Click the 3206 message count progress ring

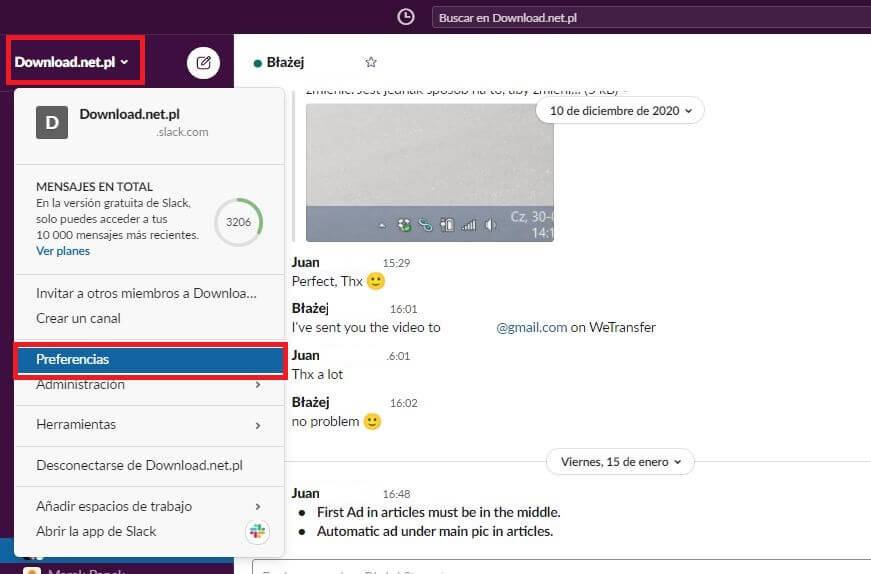[x=238, y=222]
